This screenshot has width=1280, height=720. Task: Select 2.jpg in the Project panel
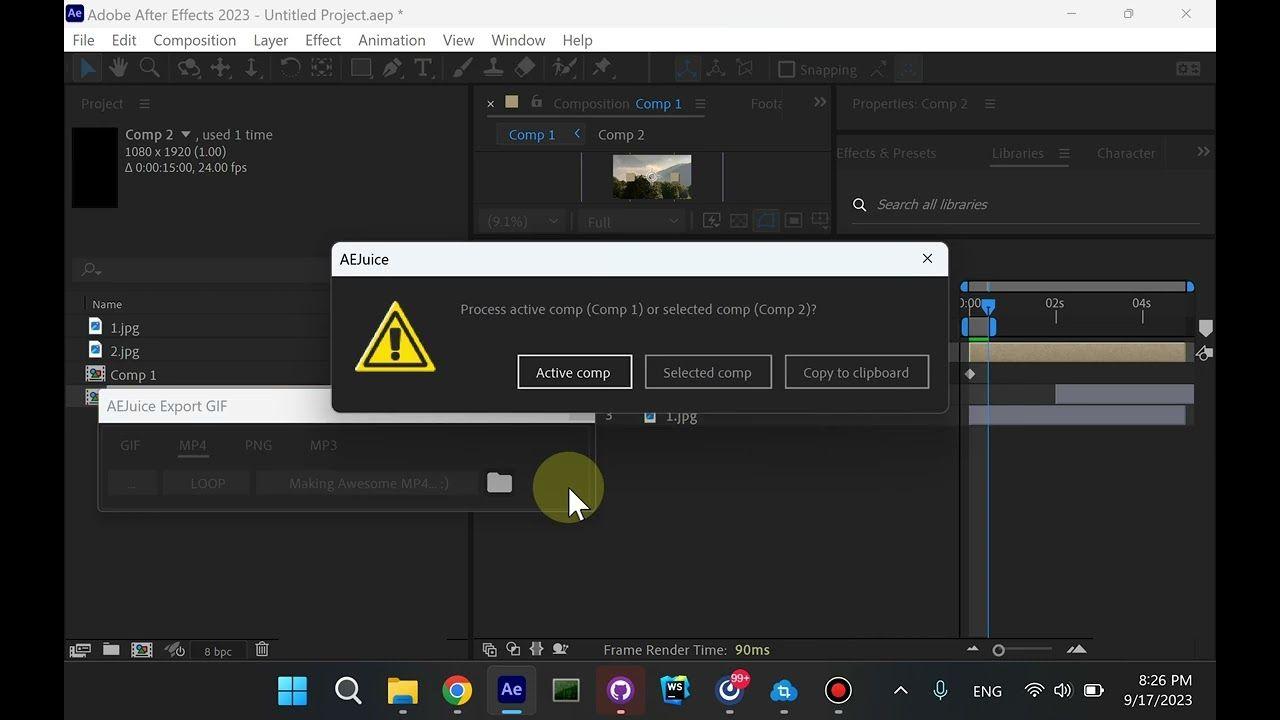(124, 351)
